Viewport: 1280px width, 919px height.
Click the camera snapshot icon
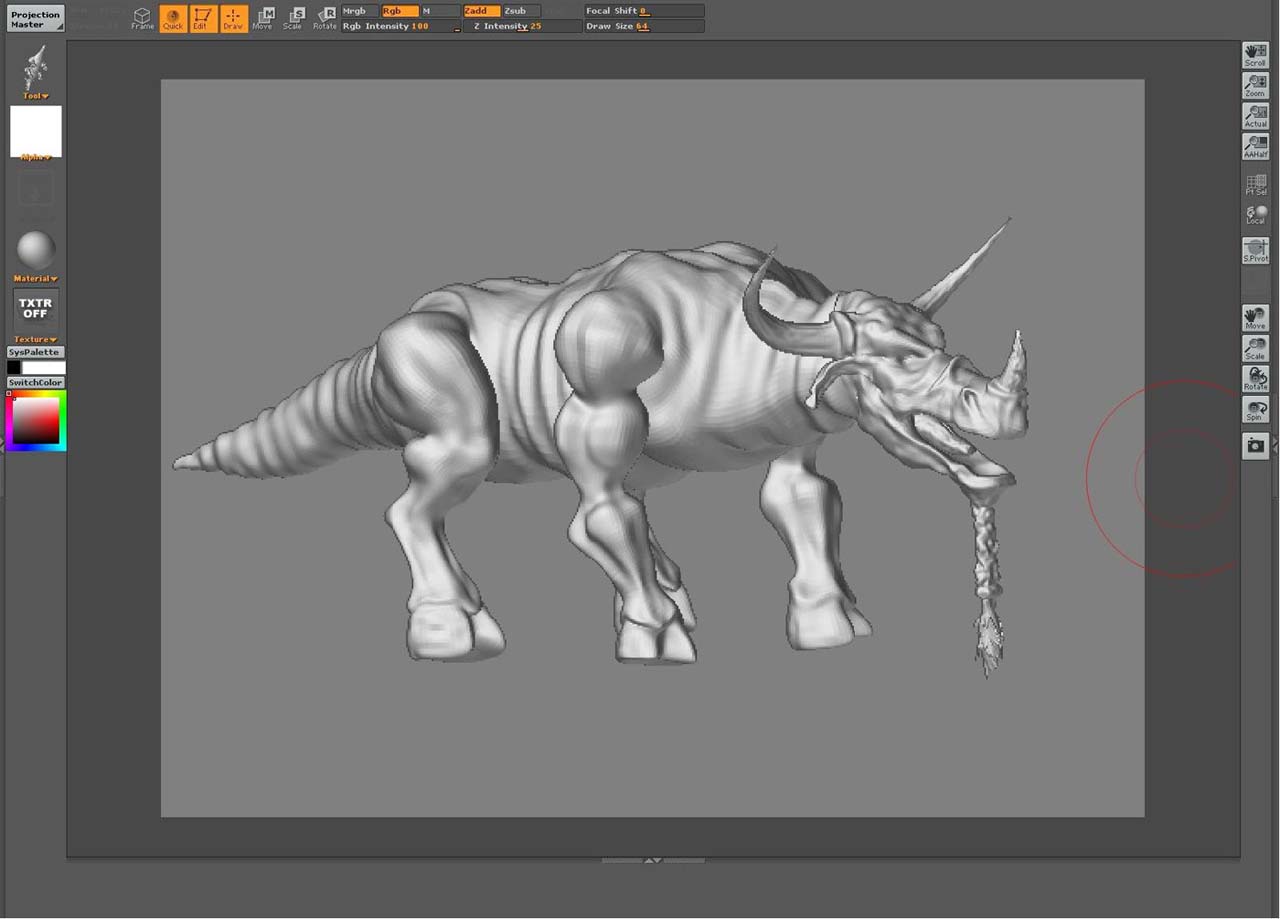coord(1255,446)
